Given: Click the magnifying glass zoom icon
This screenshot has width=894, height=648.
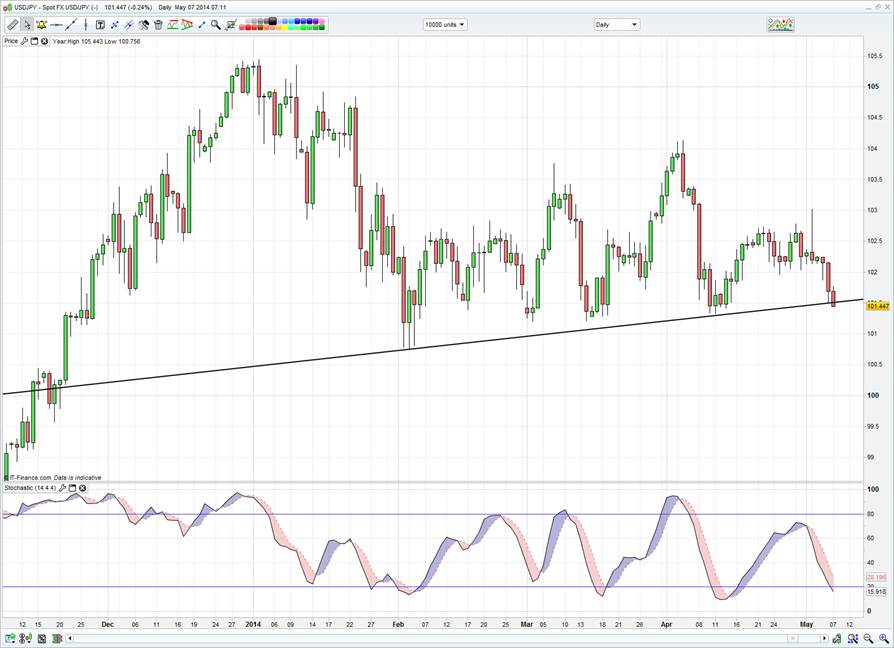Looking at the screenshot, I should coord(215,25).
